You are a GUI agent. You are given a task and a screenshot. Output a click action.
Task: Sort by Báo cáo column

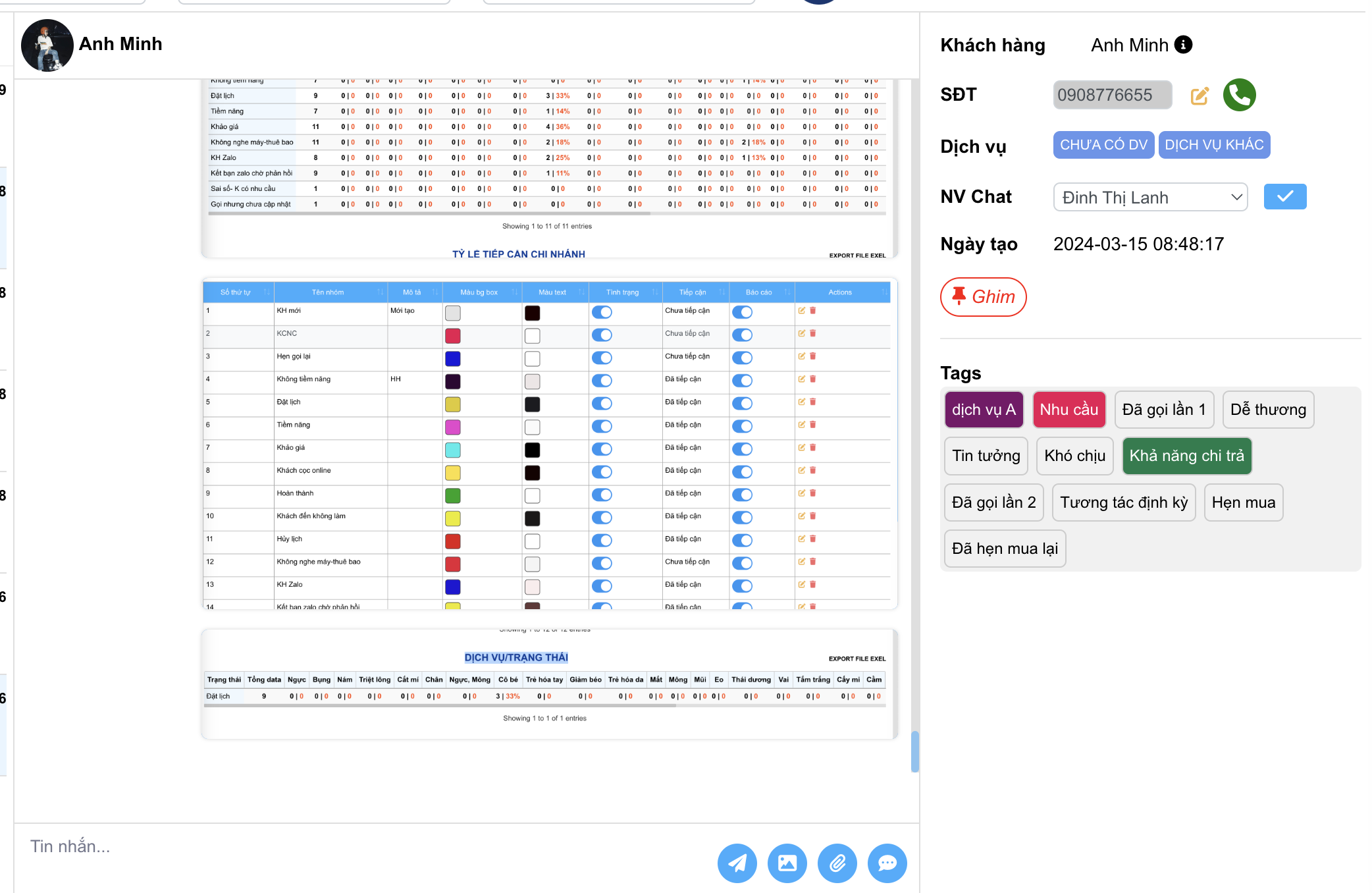pos(762,292)
